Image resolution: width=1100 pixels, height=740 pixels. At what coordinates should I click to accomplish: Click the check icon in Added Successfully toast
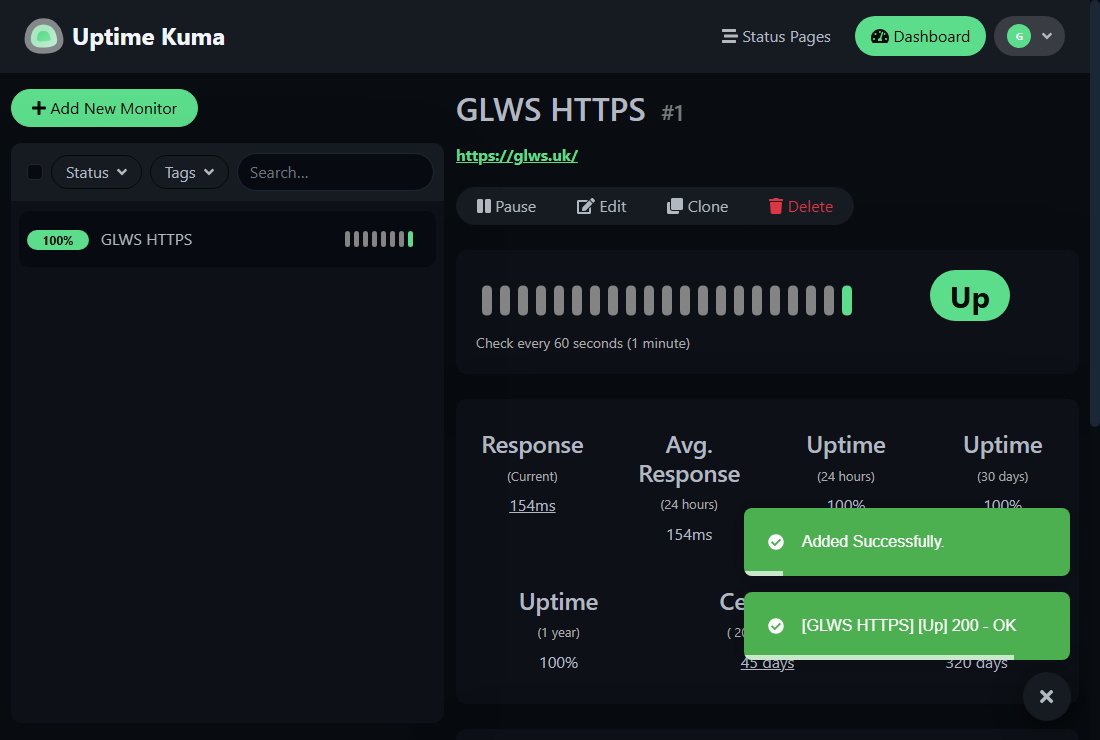pos(776,541)
